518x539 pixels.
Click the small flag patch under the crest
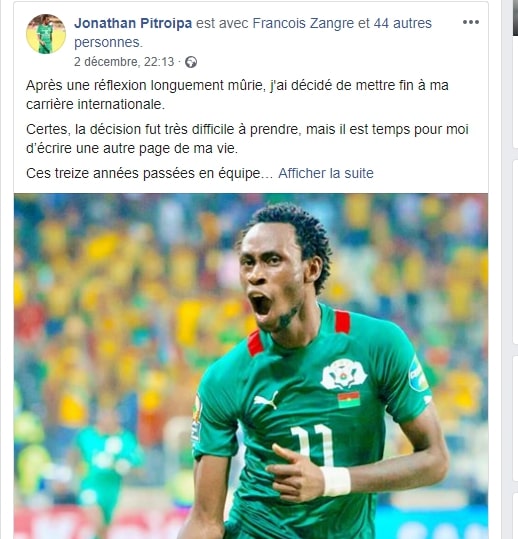[349, 399]
